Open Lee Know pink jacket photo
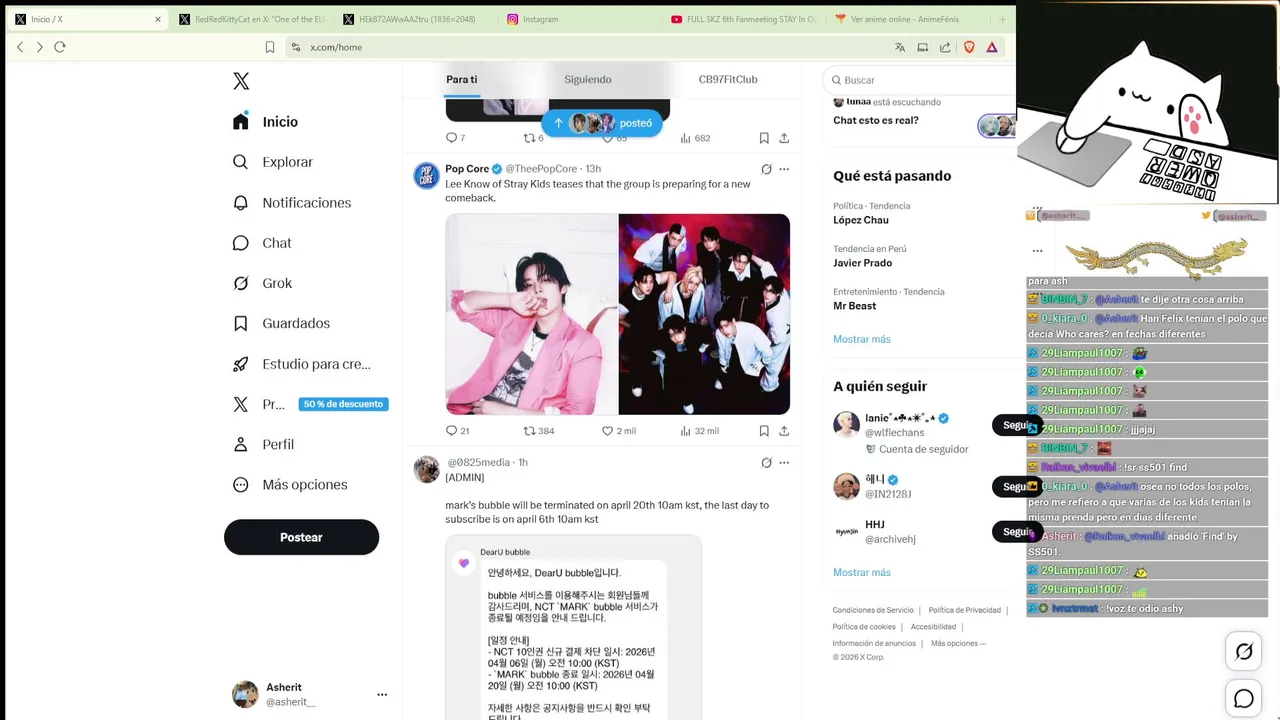Viewport: 1280px width, 720px height. click(531, 314)
